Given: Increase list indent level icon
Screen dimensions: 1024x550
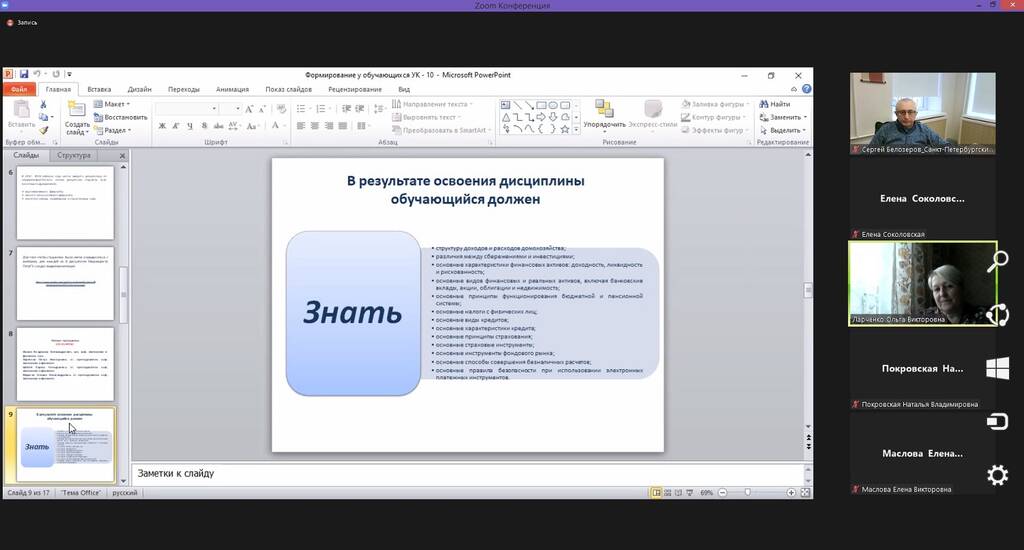Looking at the screenshot, I should 360,108.
